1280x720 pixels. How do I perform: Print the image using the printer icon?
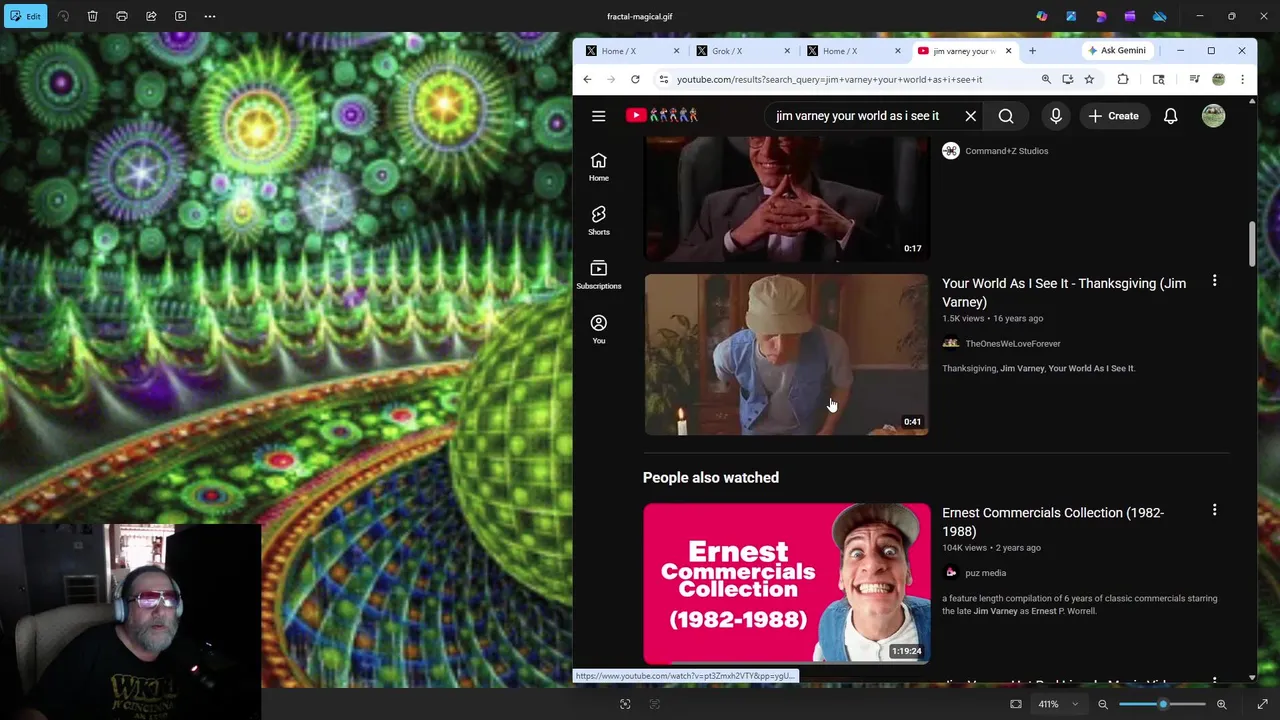coord(122,16)
